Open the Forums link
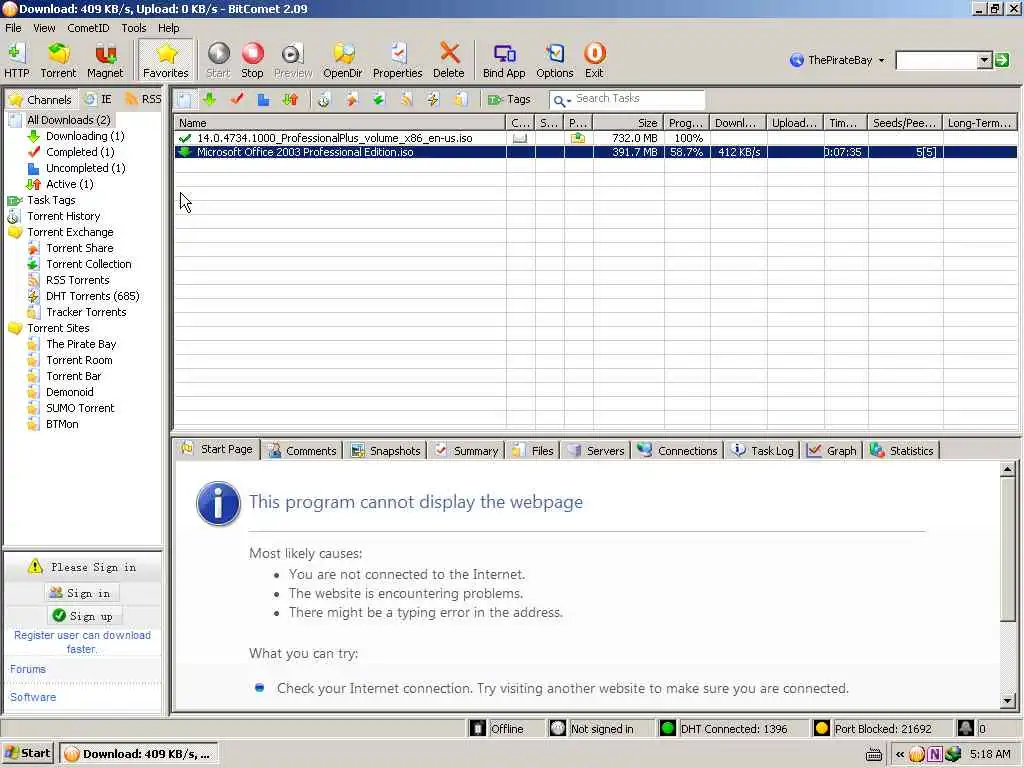This screenshot has width=1024, height=768. [x=27, y=669]
